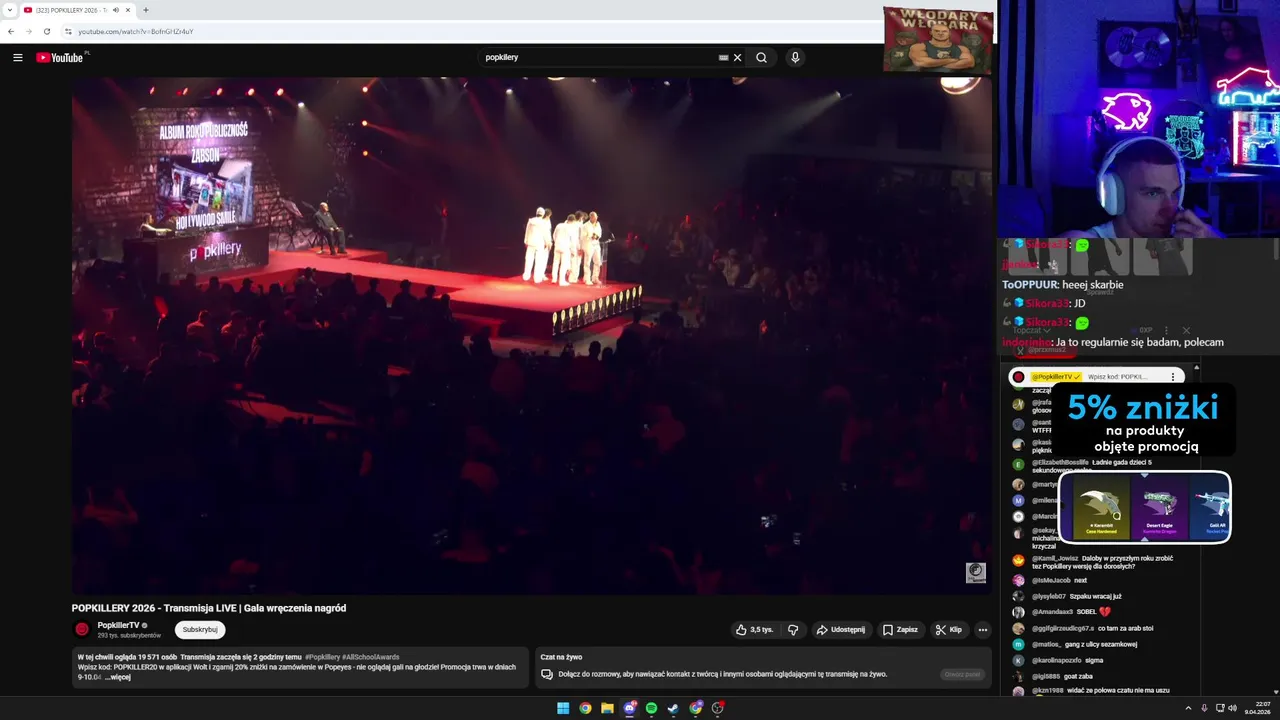Image resolution: width=1280 pixels, height=720 pixels.
Task: Click the ToOPPUUR 'heeej skarbie' stream chat line
Action: 1062,285
